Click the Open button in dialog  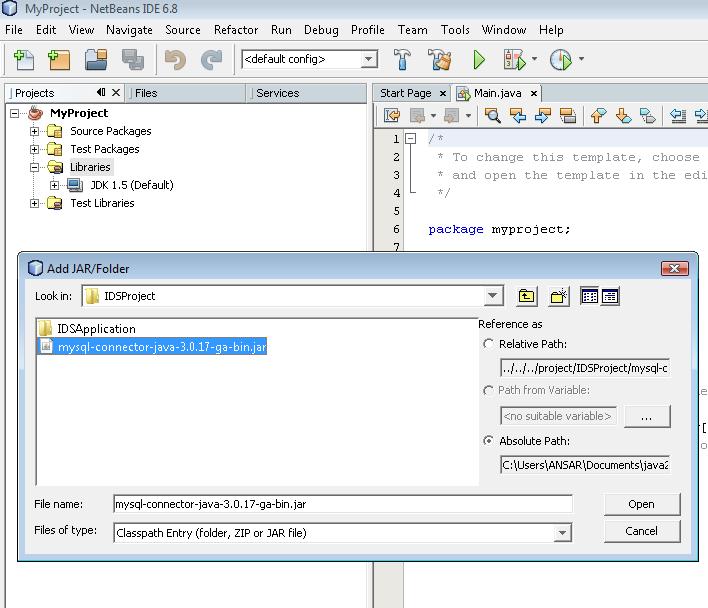tap(641, 504)
